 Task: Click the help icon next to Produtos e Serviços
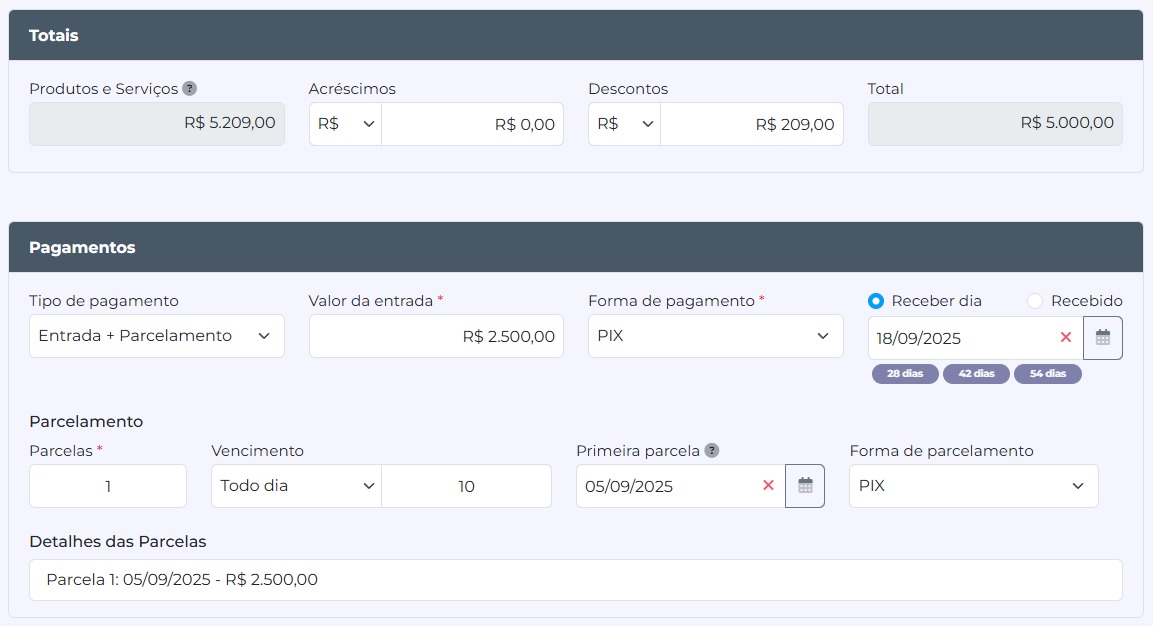[191, 89]
